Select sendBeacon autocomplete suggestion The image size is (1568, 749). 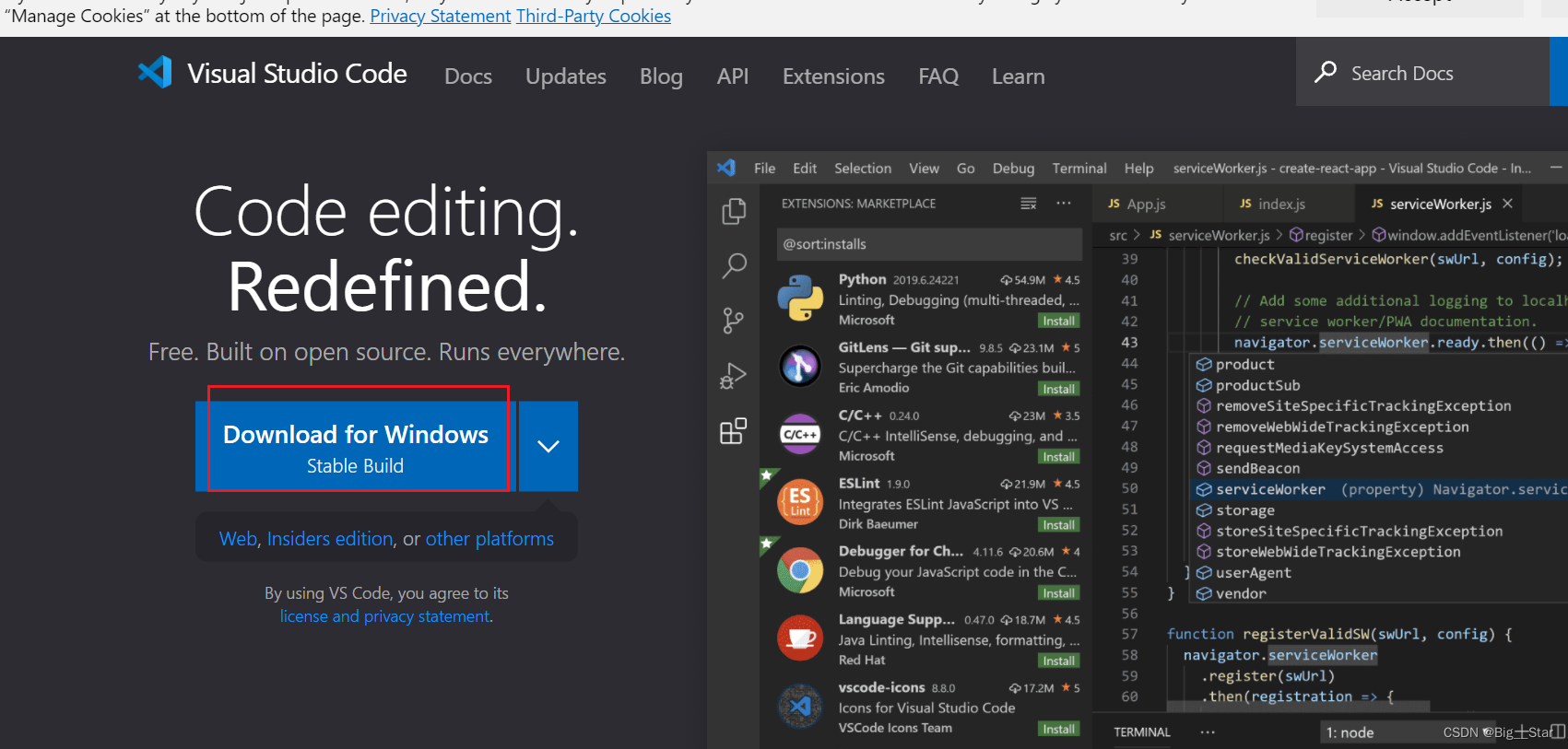(x=1379, y=468)
